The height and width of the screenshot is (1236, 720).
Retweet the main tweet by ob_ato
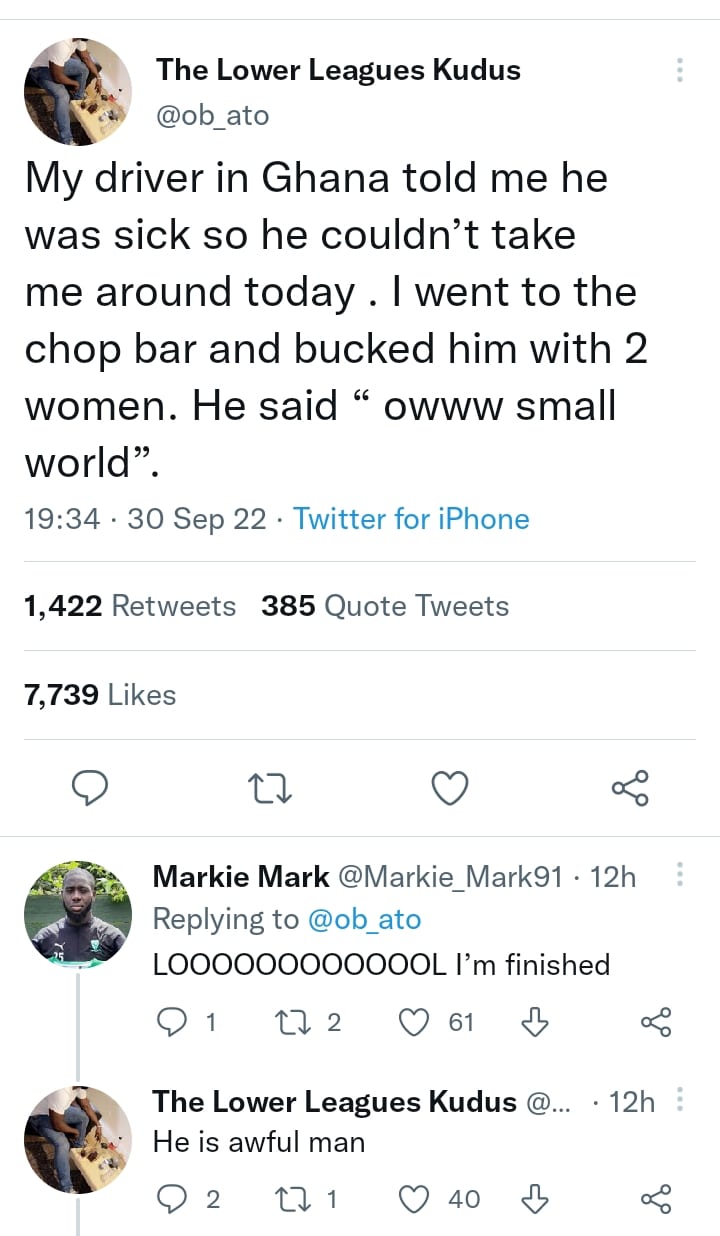269,789
